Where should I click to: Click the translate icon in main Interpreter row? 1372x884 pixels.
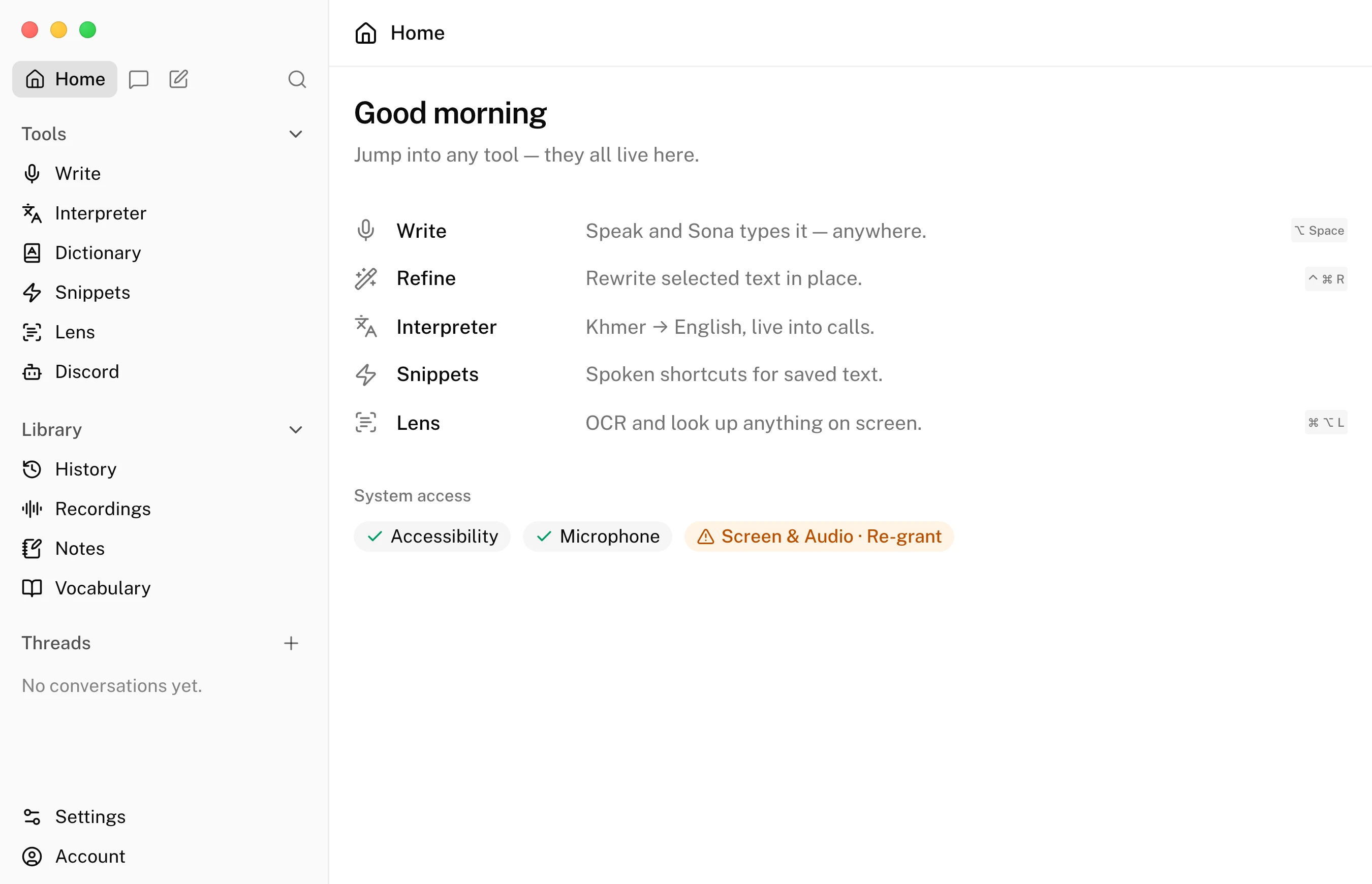pos(366,327)
